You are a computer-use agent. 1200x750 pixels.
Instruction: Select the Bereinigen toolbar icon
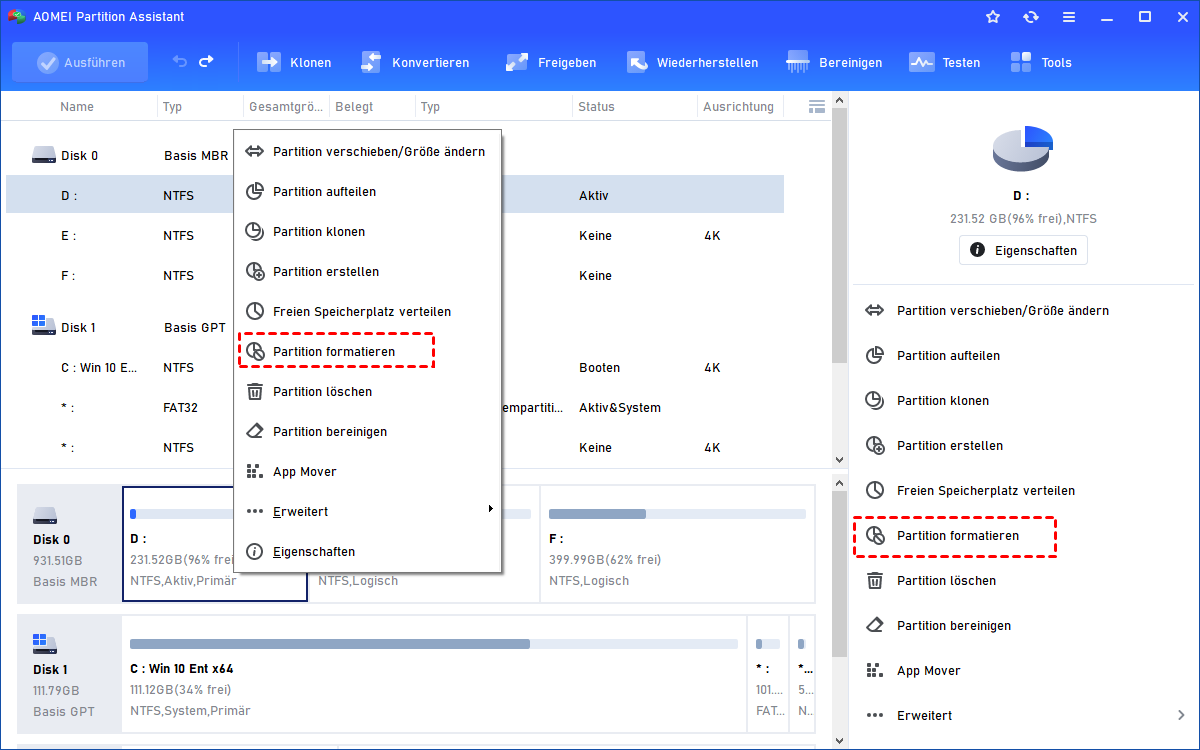coord(799,62)
